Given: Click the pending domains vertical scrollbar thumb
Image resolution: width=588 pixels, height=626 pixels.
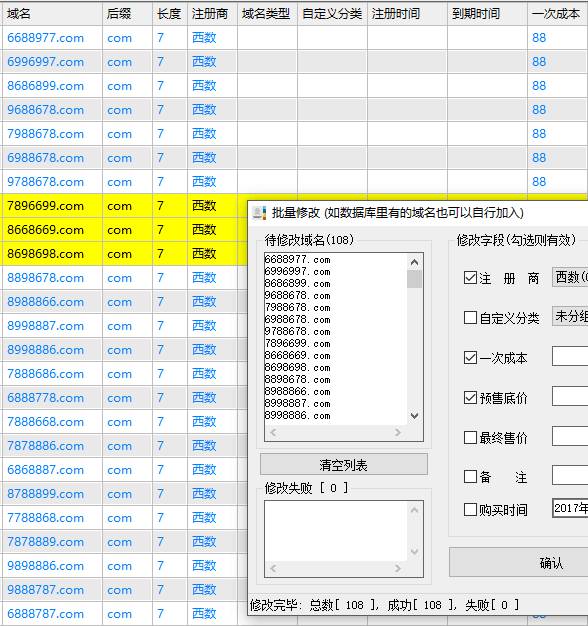Looking at the screenshot, I should (414, 279).
